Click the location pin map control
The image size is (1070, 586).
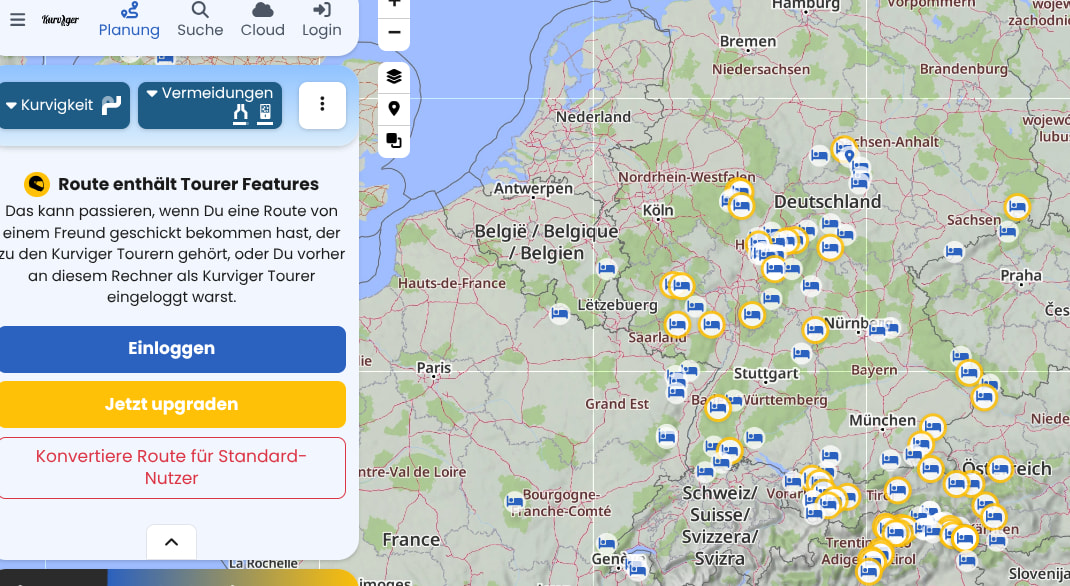394,109
